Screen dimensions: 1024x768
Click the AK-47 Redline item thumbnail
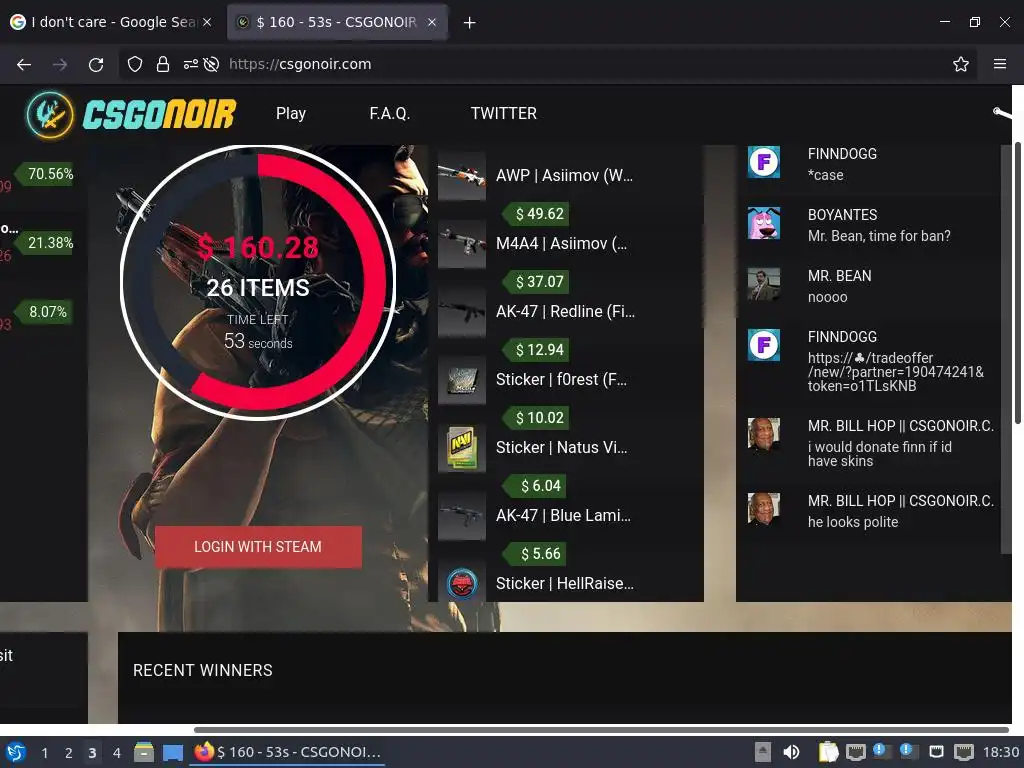pos(462,312)
